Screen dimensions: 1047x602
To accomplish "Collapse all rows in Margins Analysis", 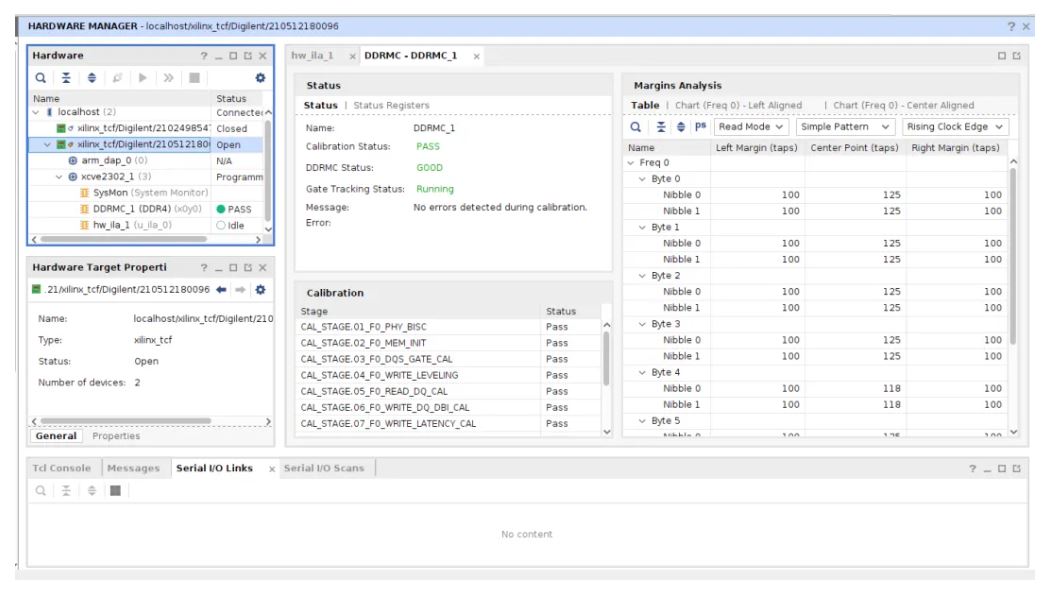I will (660, 127).
